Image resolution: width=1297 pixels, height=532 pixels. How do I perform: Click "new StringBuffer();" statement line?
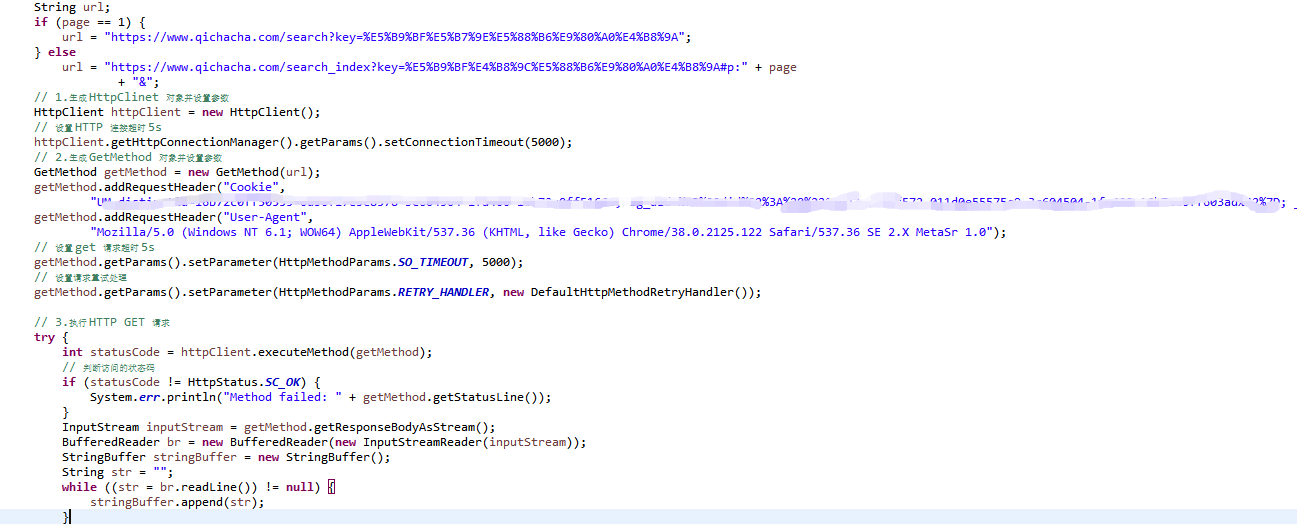(x=226, y=457)
